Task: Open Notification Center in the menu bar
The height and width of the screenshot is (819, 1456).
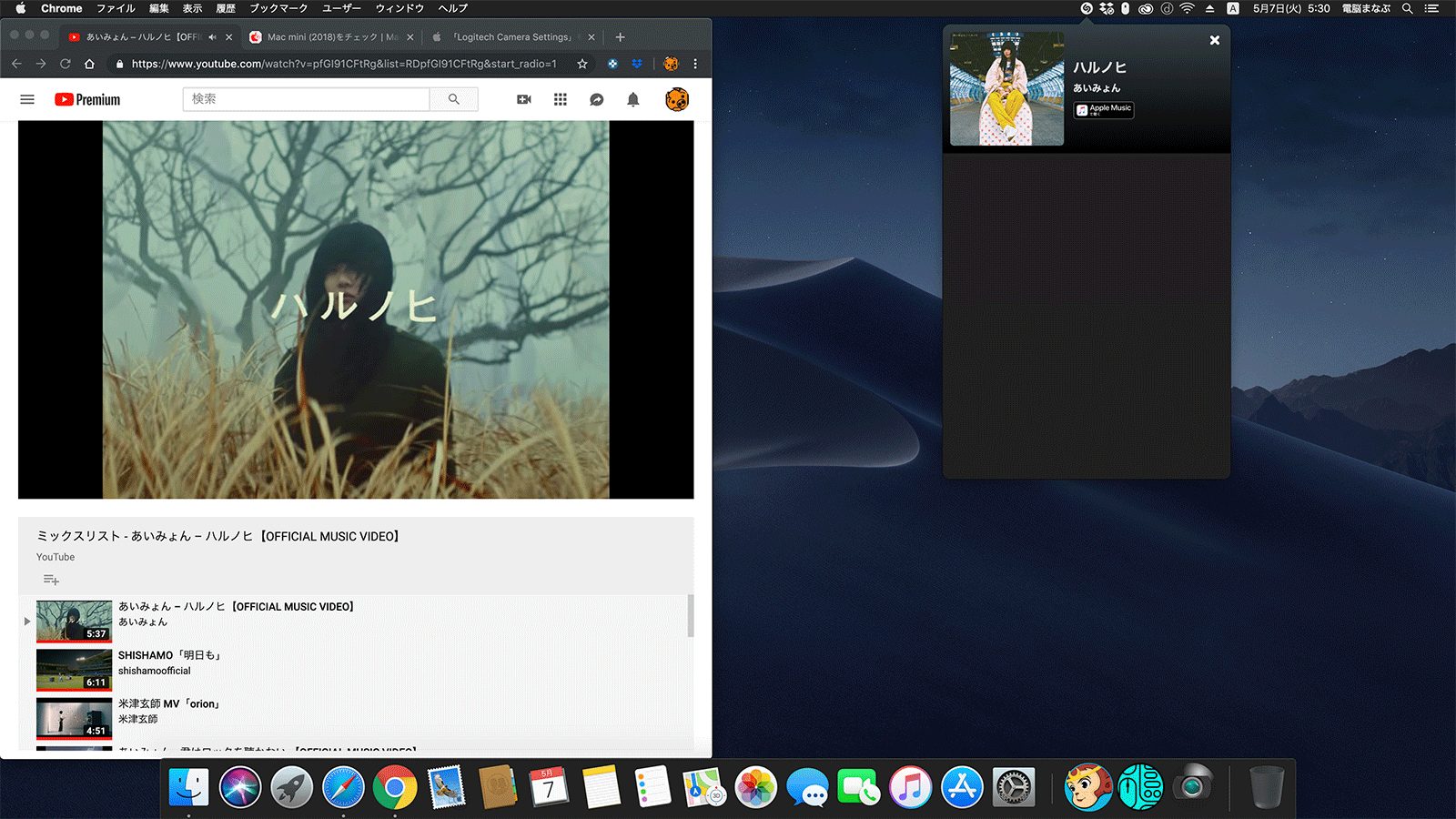Action: tap(1431, 8)
